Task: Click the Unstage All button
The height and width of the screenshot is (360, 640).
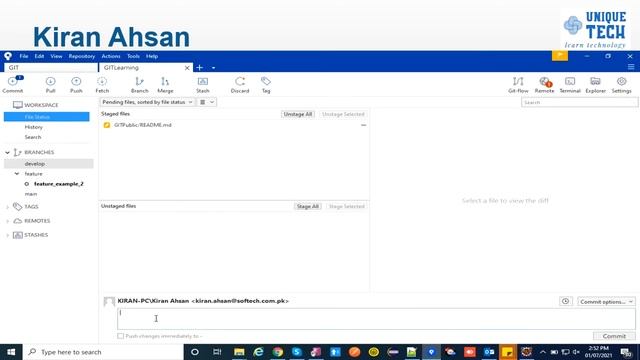Action: [298, 114]
